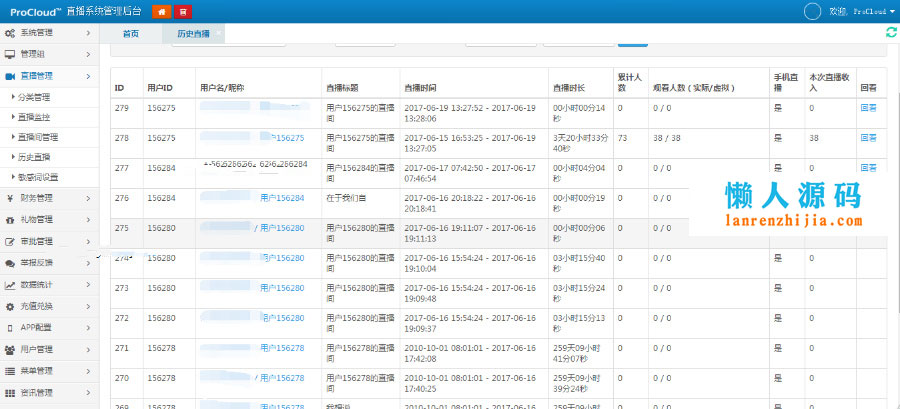Screen dimensions: 900x409
Task: Click the 本次直播收入 column header
Action: pos(829,82)
